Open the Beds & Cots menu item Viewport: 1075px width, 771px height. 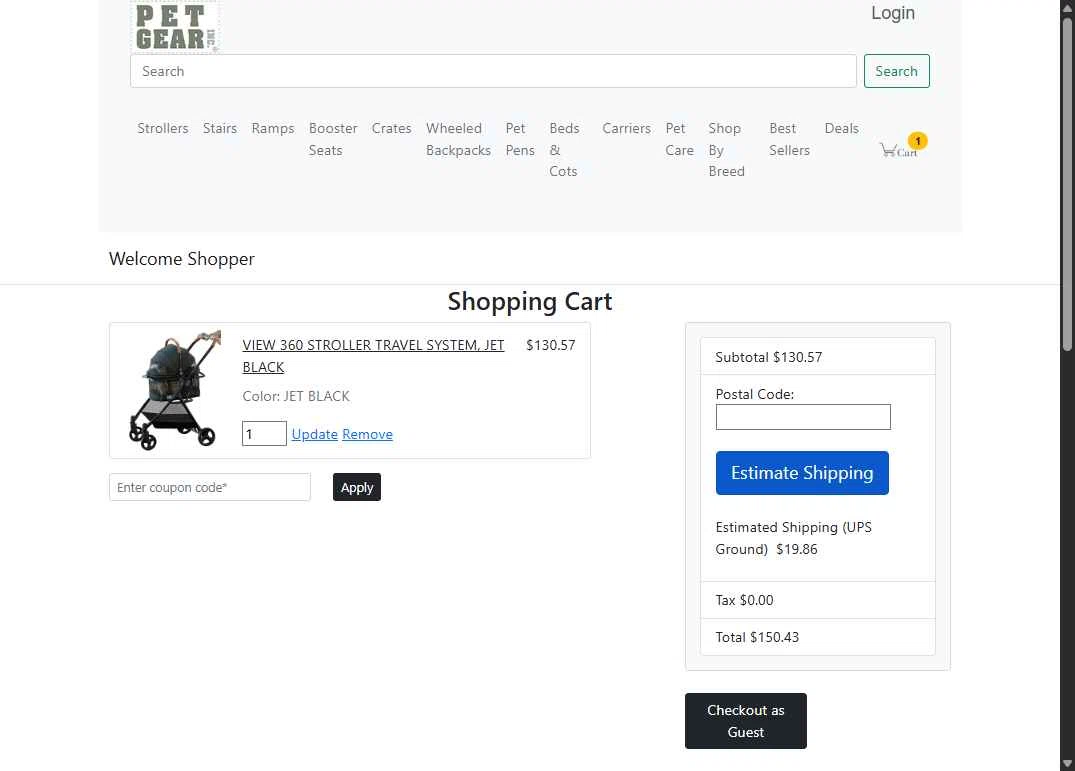click(x=564, y=149)
